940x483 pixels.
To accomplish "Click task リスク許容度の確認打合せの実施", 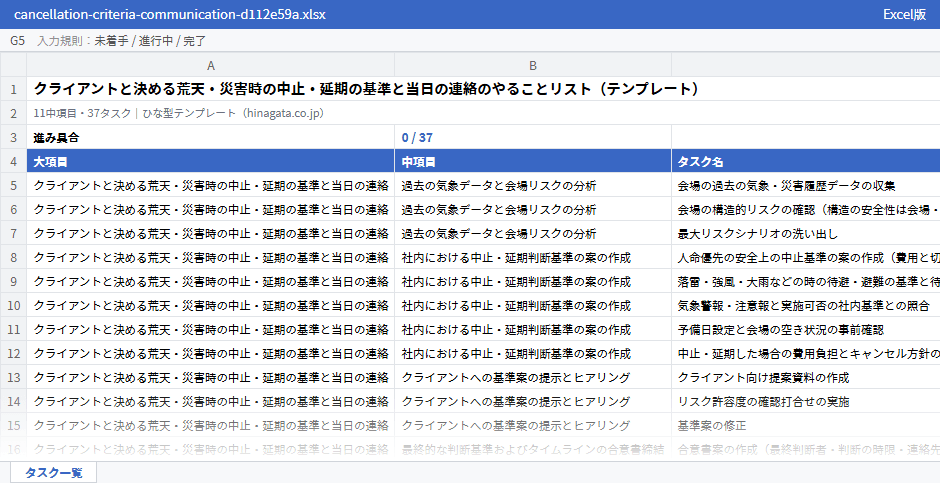I will (806, 401).
